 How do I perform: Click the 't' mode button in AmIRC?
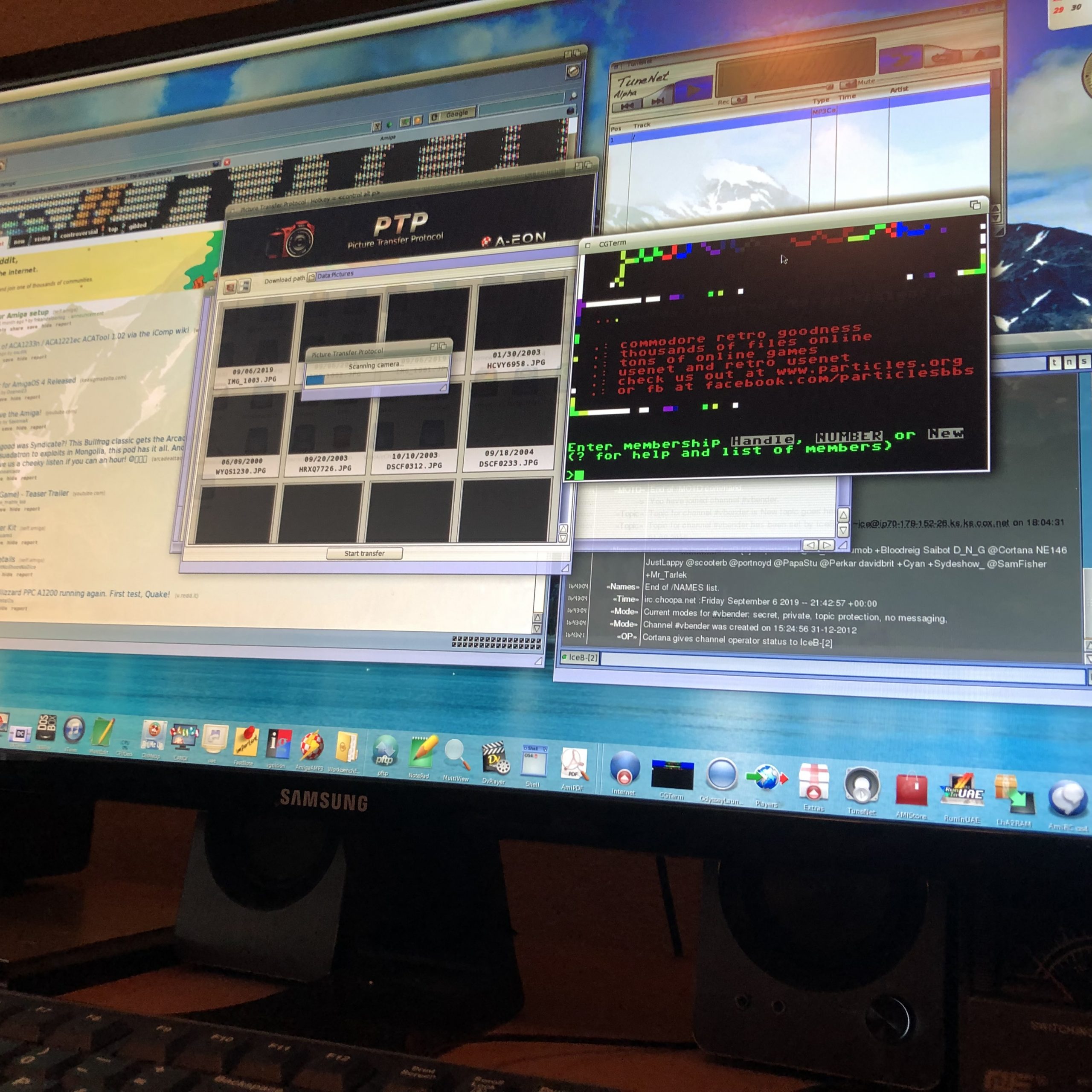click(1054, 362)
